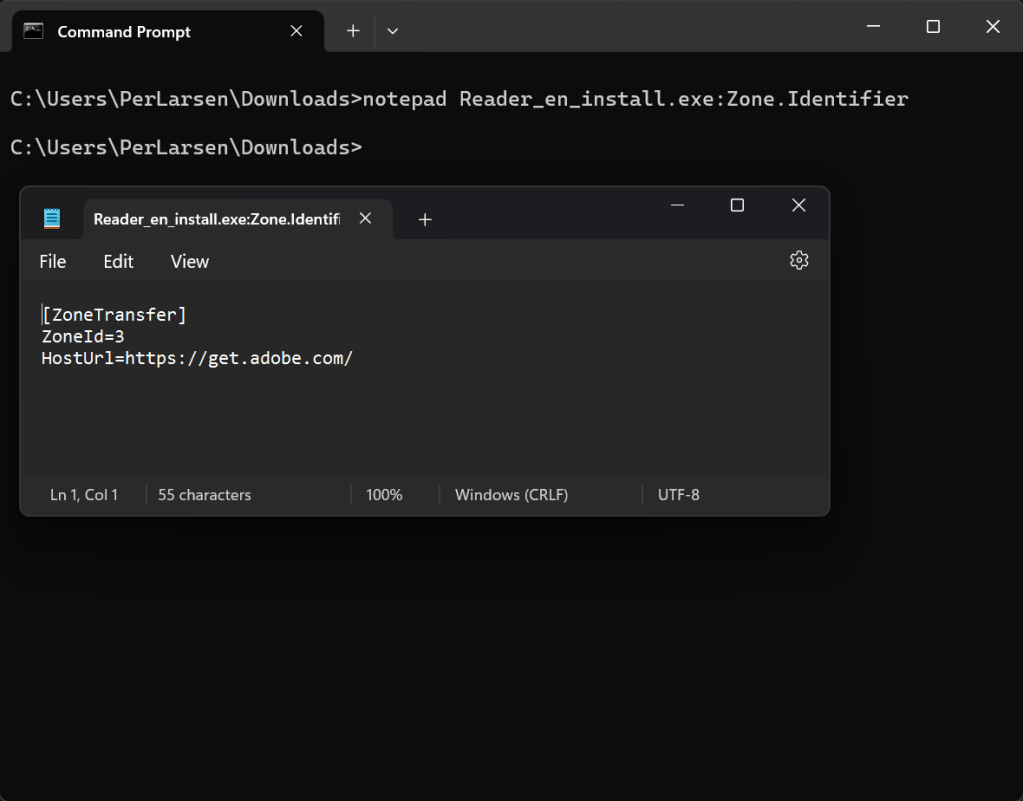Click the ZoneId=3 line in the document

click(x=82, y=336)
